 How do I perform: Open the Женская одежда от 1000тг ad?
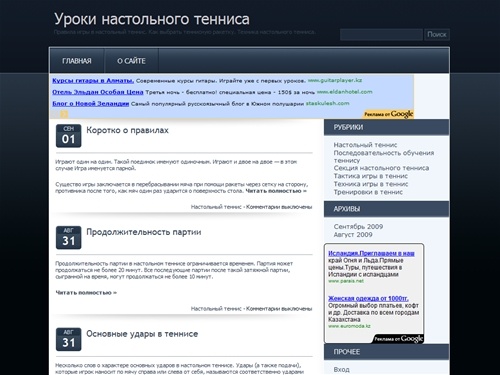[368, 298]
